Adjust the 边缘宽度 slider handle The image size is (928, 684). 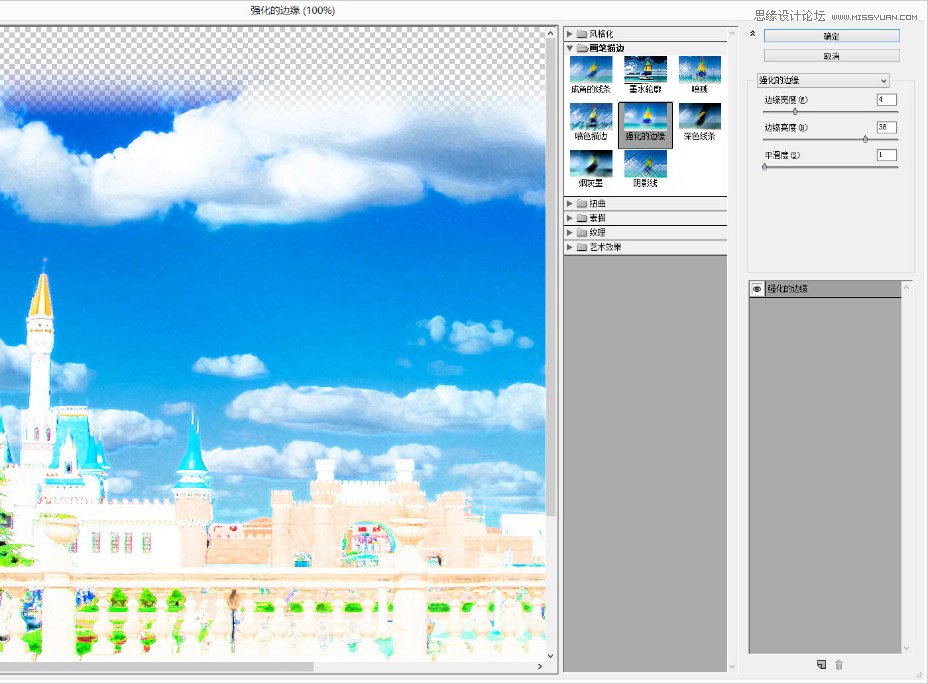point(795,111)
